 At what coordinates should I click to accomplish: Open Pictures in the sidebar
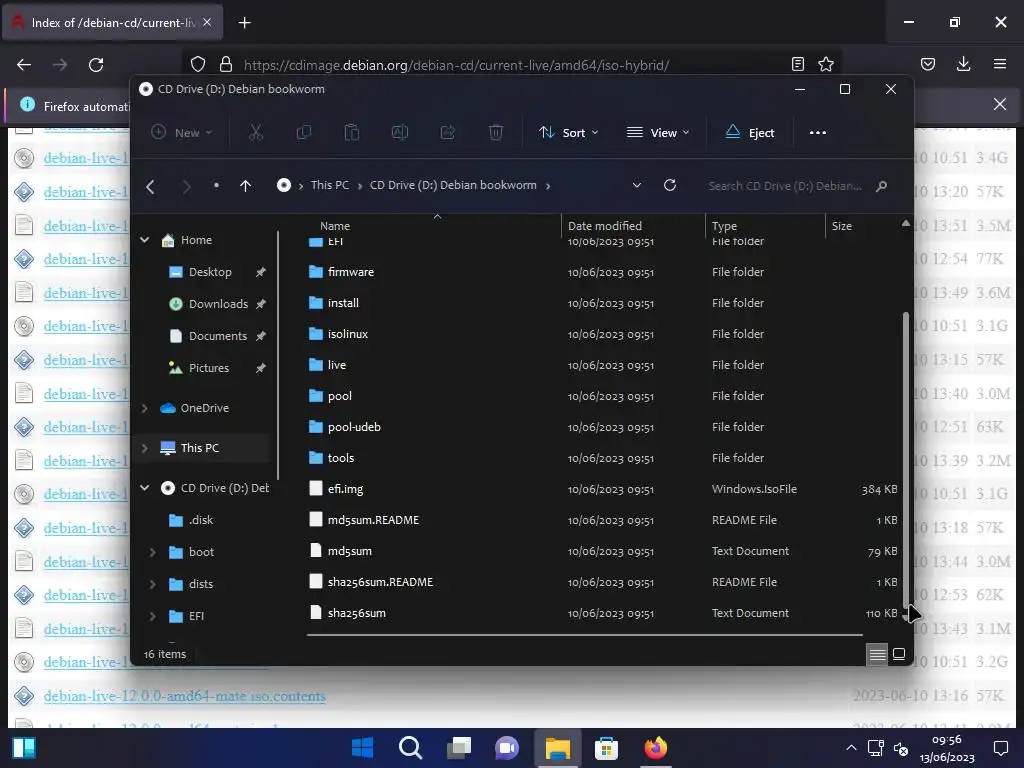pos(208,368)
